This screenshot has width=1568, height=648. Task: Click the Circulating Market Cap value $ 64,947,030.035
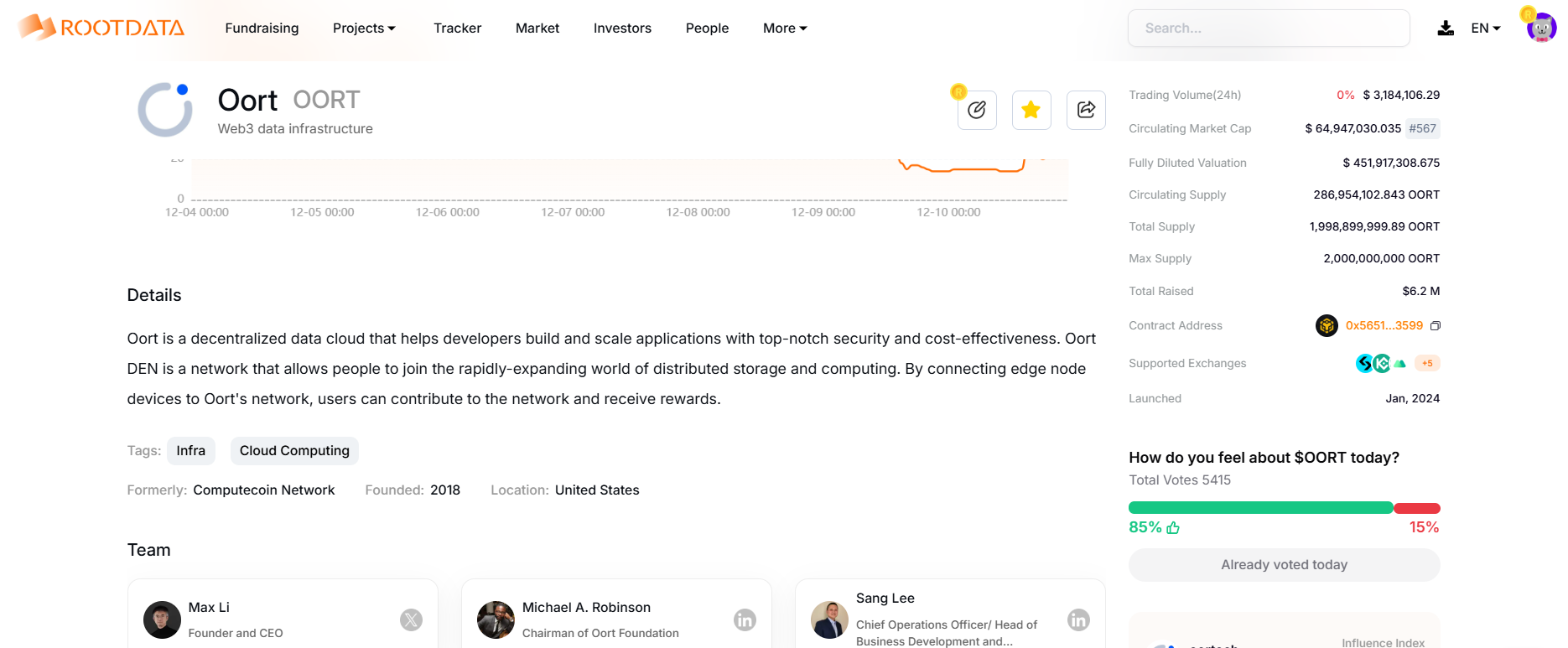1353,128
